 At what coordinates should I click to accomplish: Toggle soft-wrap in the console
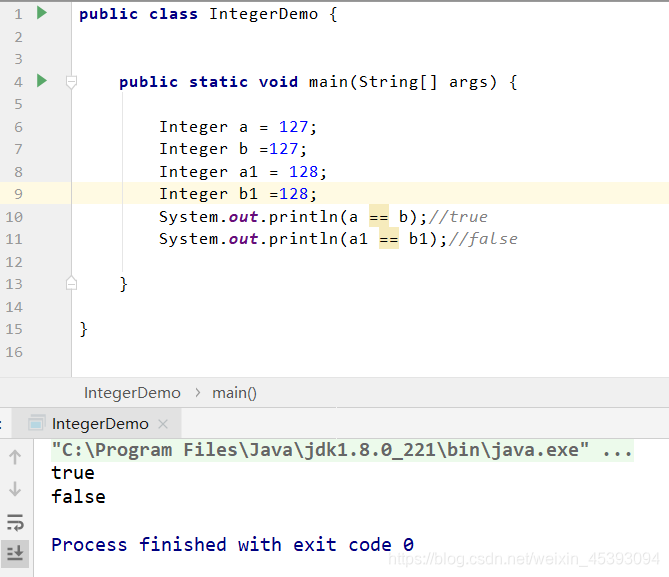tap(15, 522)
